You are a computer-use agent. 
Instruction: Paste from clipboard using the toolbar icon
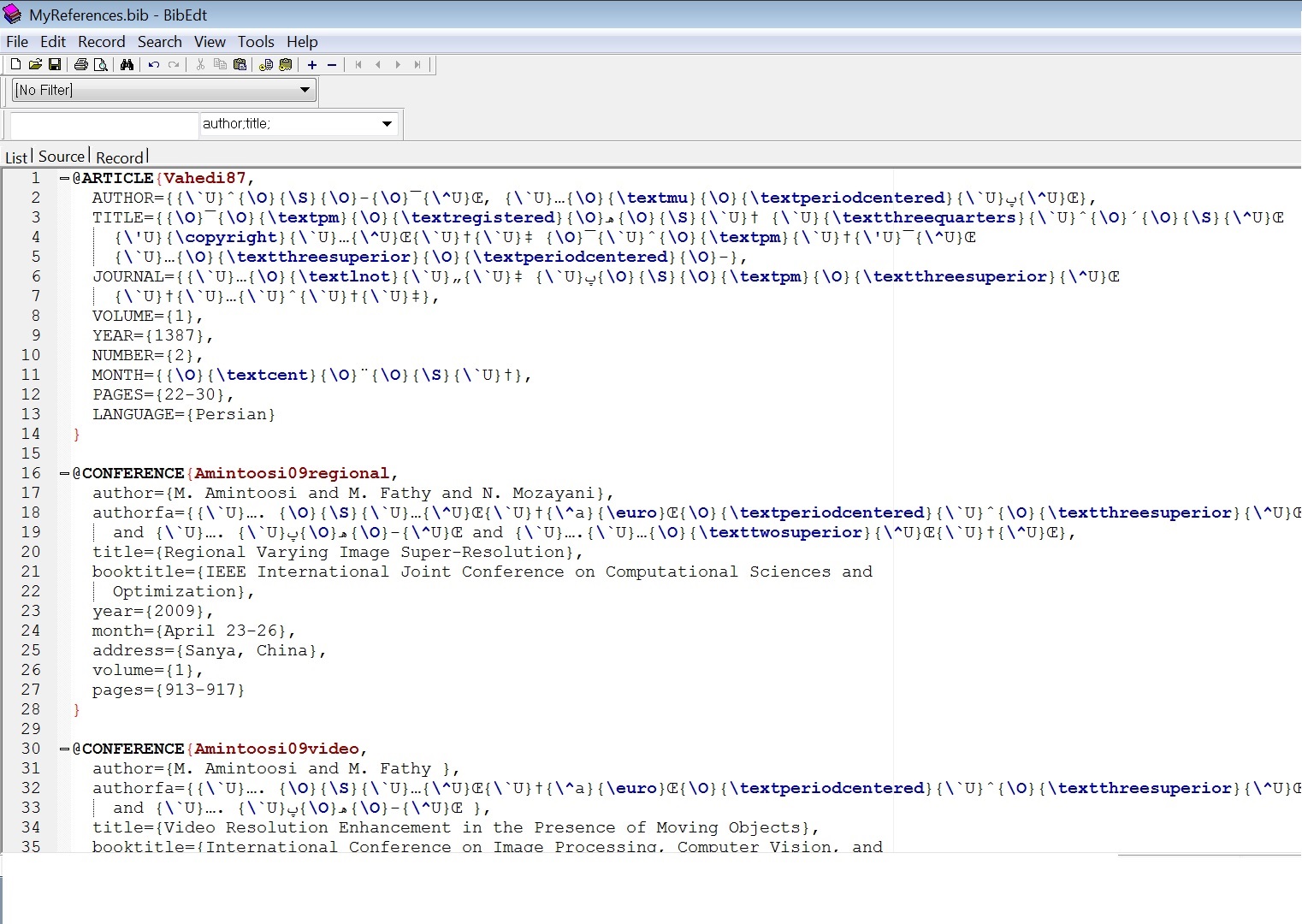[240, 64]
